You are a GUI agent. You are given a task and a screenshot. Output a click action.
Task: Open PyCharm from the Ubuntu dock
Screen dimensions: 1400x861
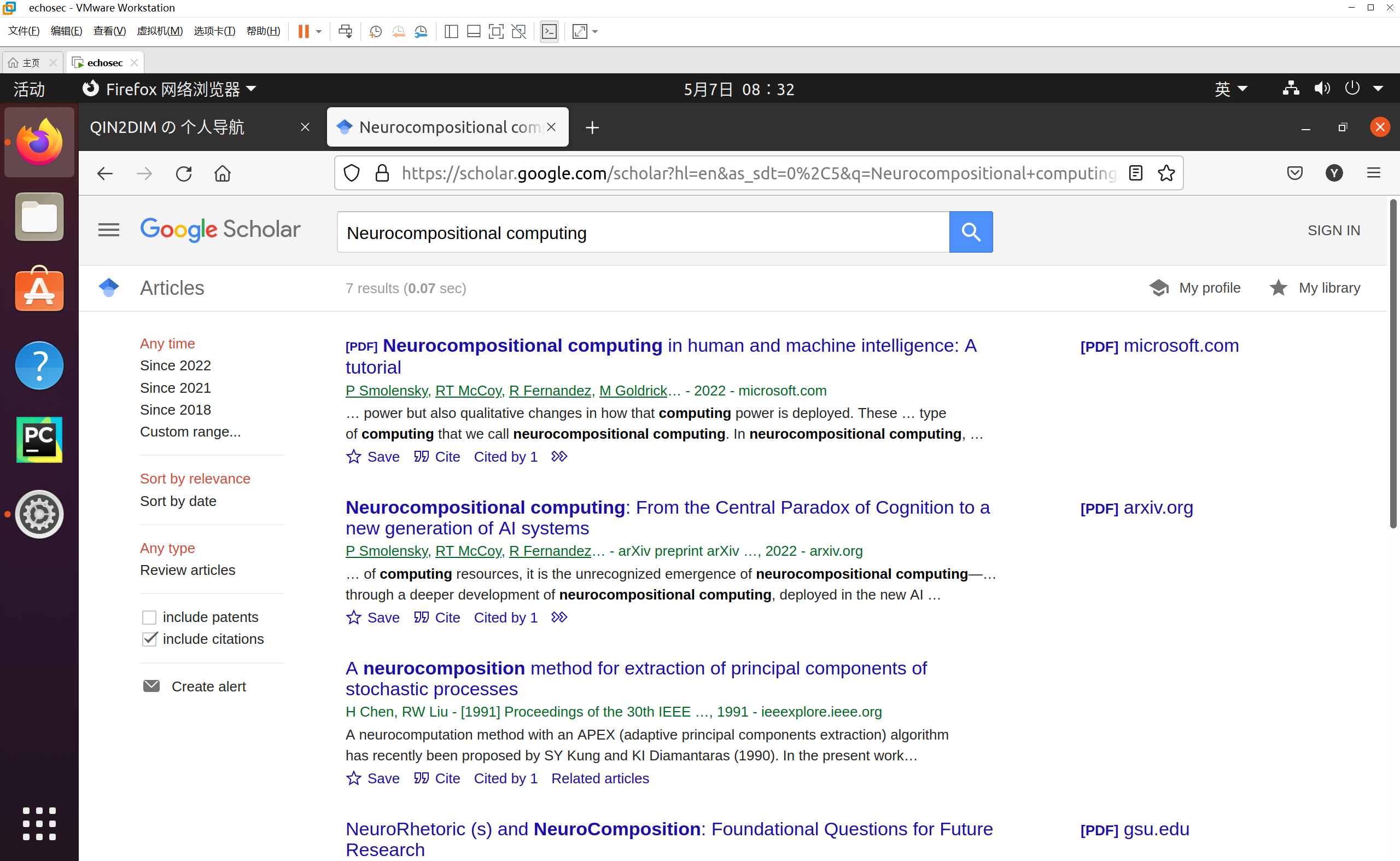39,440
